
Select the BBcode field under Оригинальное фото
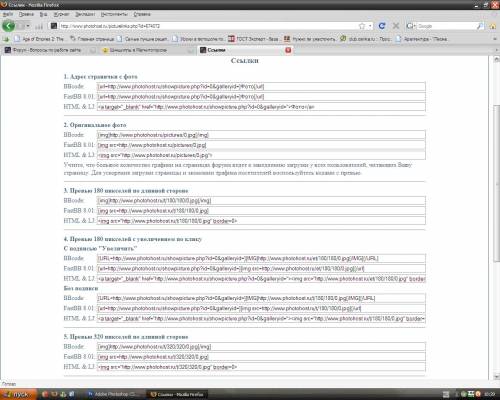[261, 135]
